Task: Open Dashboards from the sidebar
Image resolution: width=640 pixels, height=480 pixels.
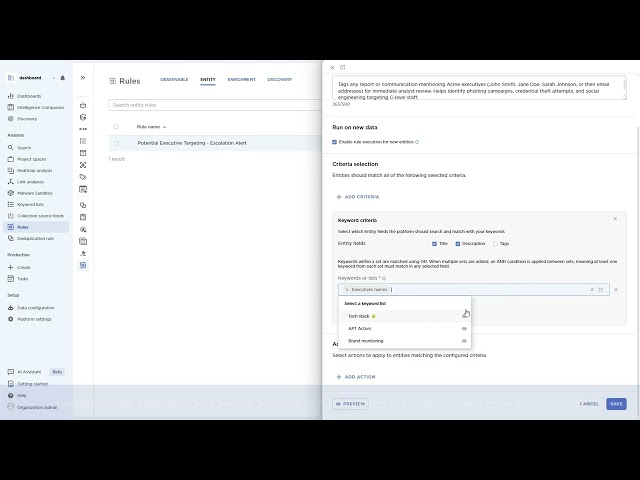Action: tap(24, 96)
